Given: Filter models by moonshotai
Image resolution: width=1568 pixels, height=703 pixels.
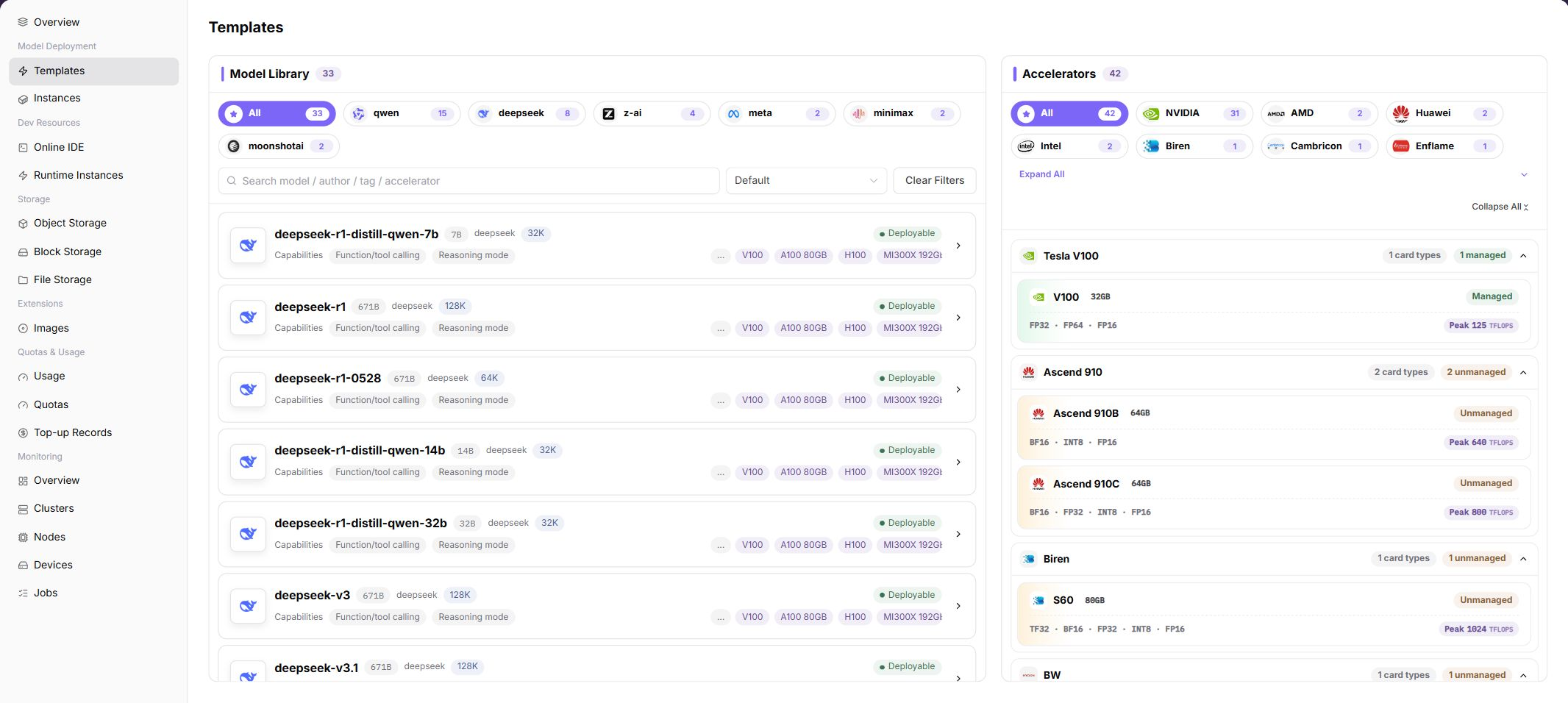Looking at the screenshot, I should coord(279,146).
